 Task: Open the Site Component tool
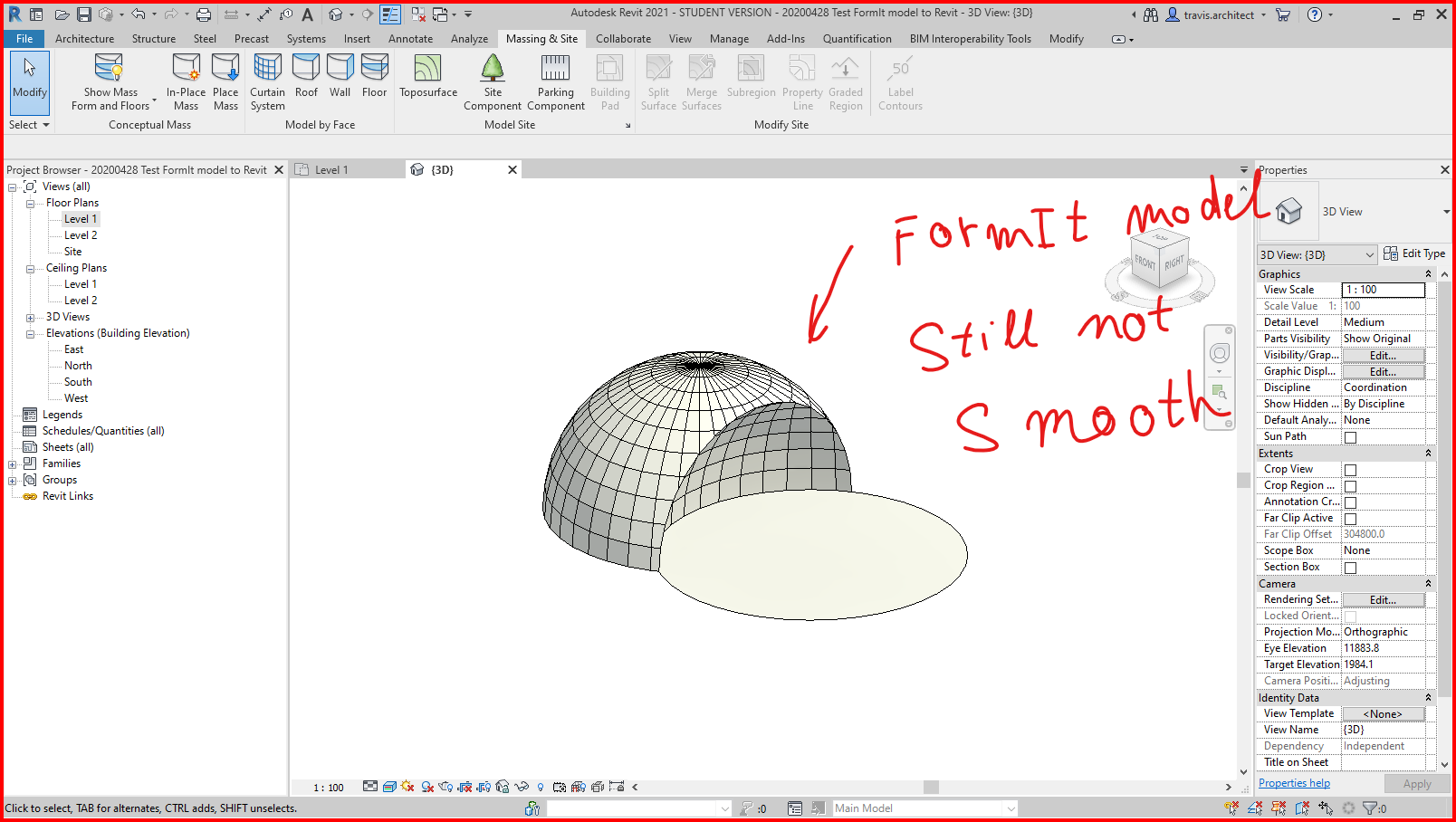coord(492,81)
